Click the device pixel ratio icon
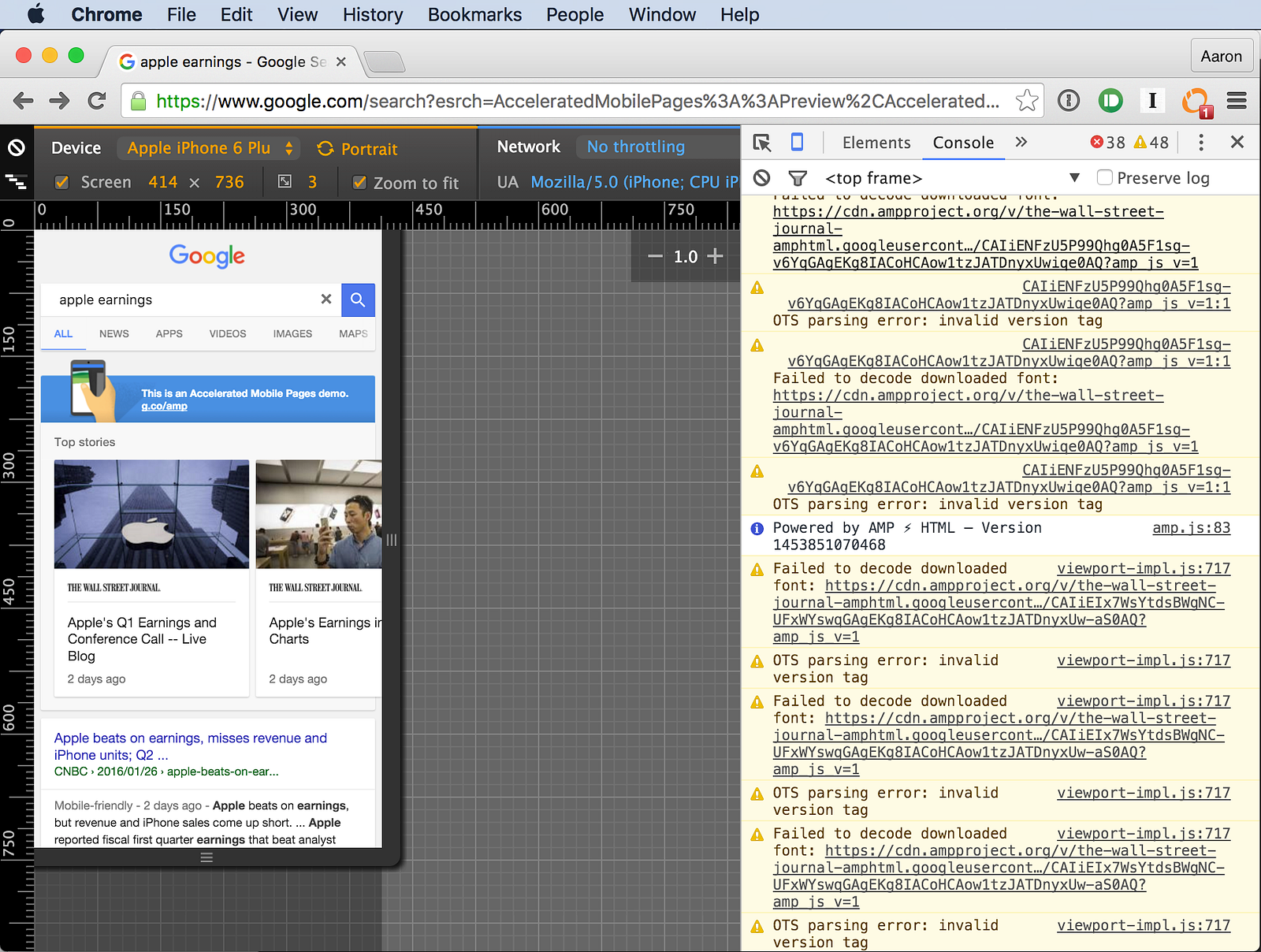 coord(285,182)
